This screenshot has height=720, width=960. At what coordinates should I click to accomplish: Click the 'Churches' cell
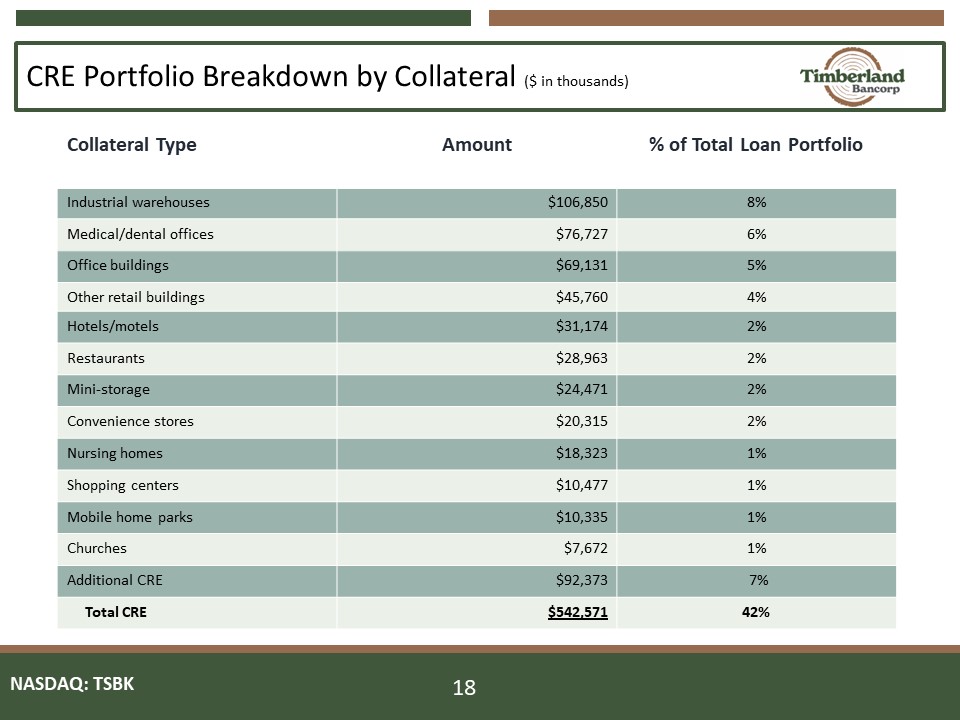[x=97, y=549]
